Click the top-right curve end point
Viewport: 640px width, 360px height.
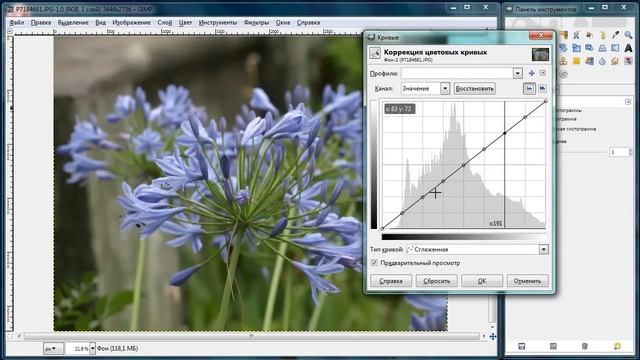tap(546, 101)
